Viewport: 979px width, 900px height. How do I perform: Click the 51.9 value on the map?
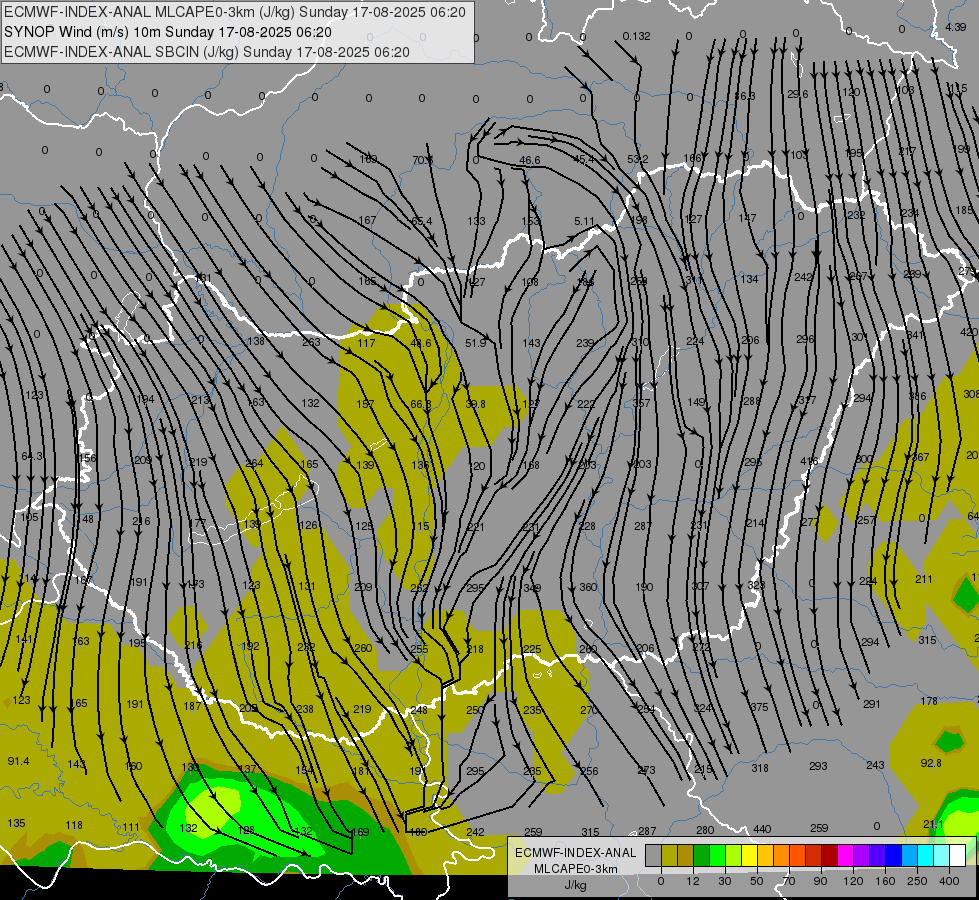[x=475, y=343]
